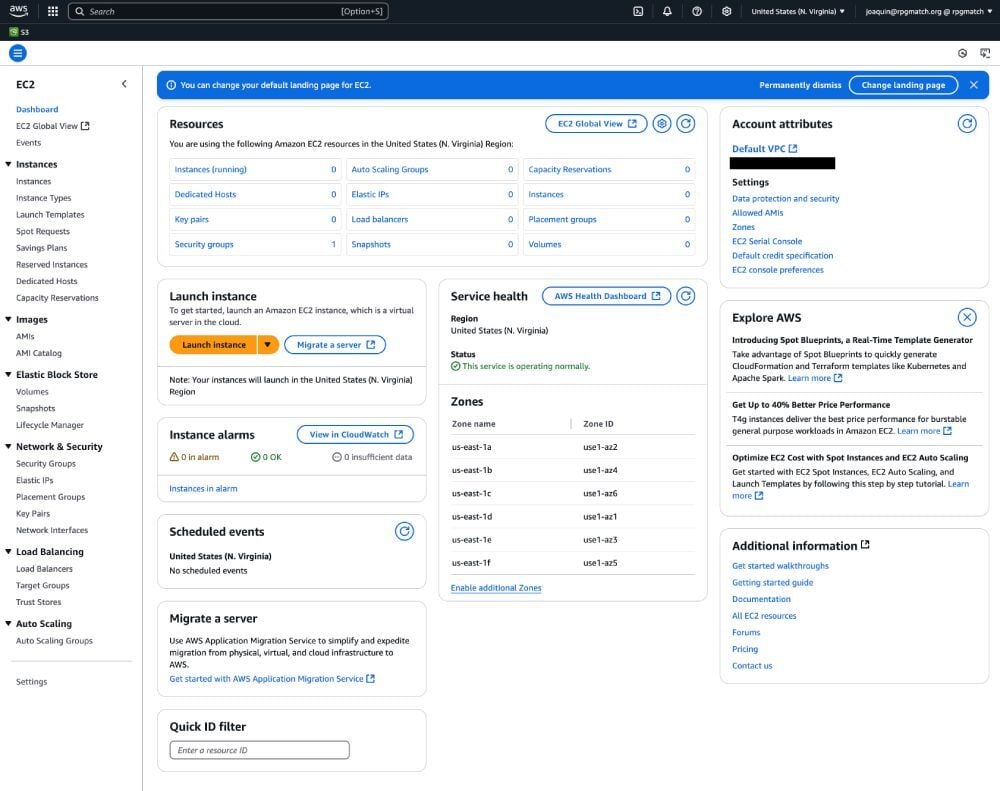Screen dimensions: 1000x791
Task: Click the top Search bar
Action: tap(228, 11)
